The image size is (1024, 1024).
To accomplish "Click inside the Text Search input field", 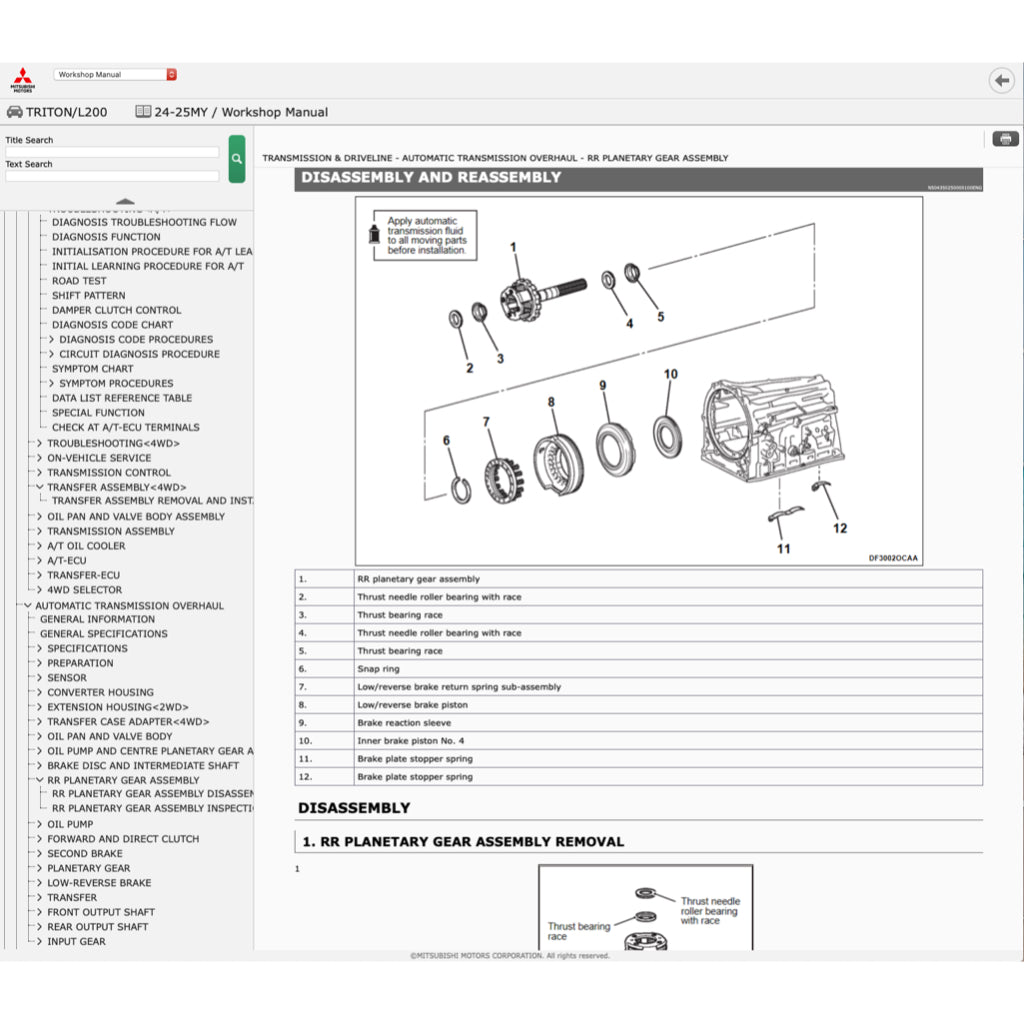I will [111, 175].
